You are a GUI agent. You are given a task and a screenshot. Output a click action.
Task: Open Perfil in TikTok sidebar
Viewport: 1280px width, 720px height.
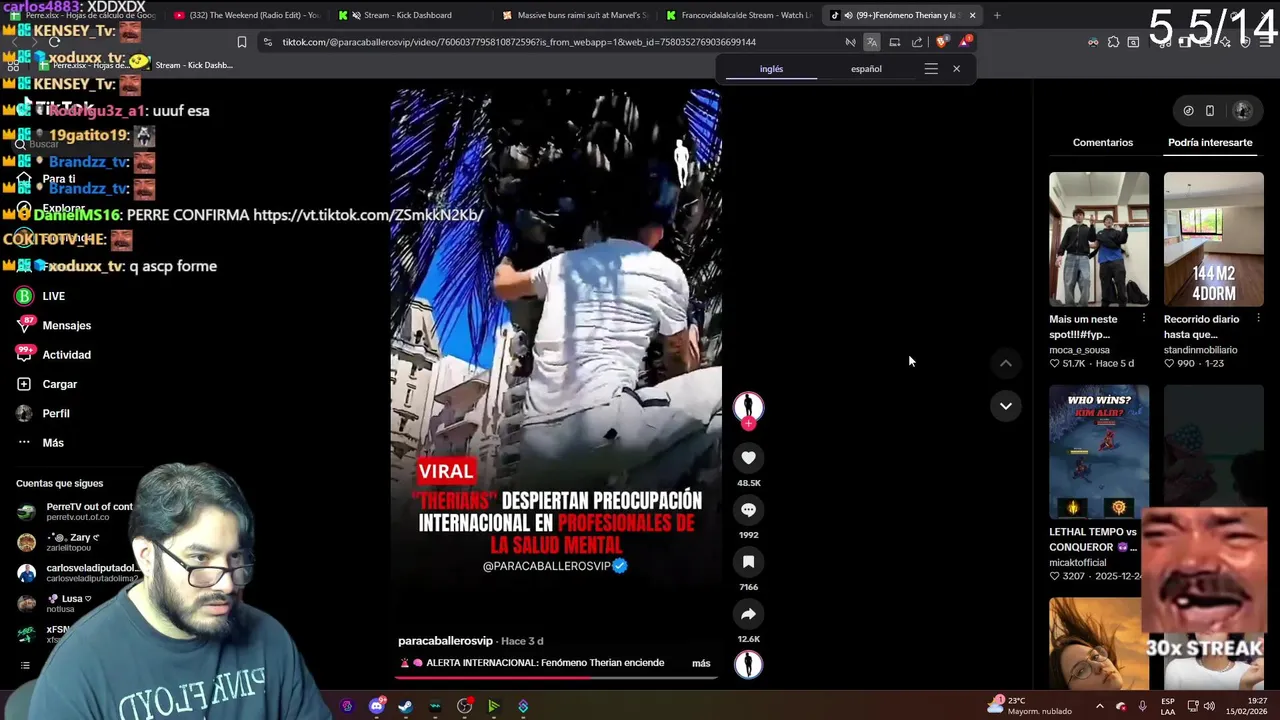point(43,413)
